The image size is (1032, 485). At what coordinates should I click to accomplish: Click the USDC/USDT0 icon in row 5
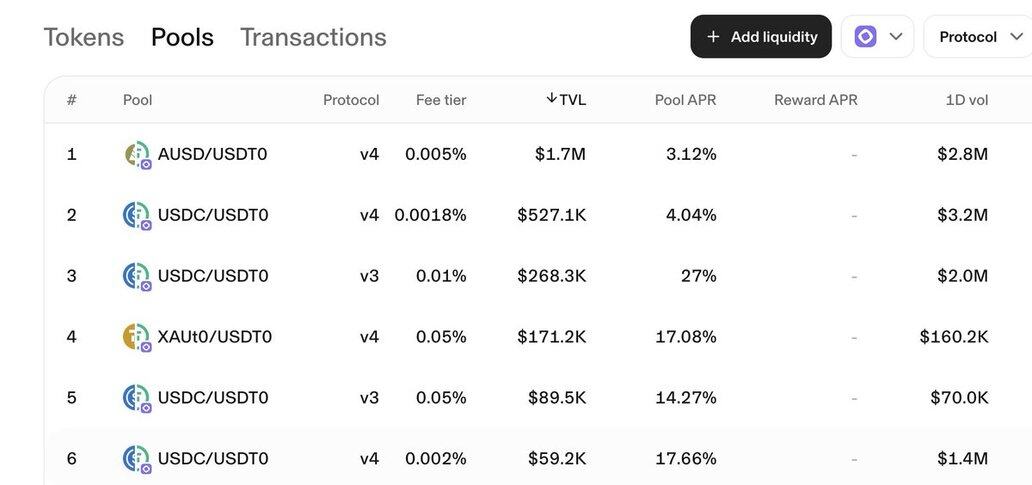(x=136, y=398)
